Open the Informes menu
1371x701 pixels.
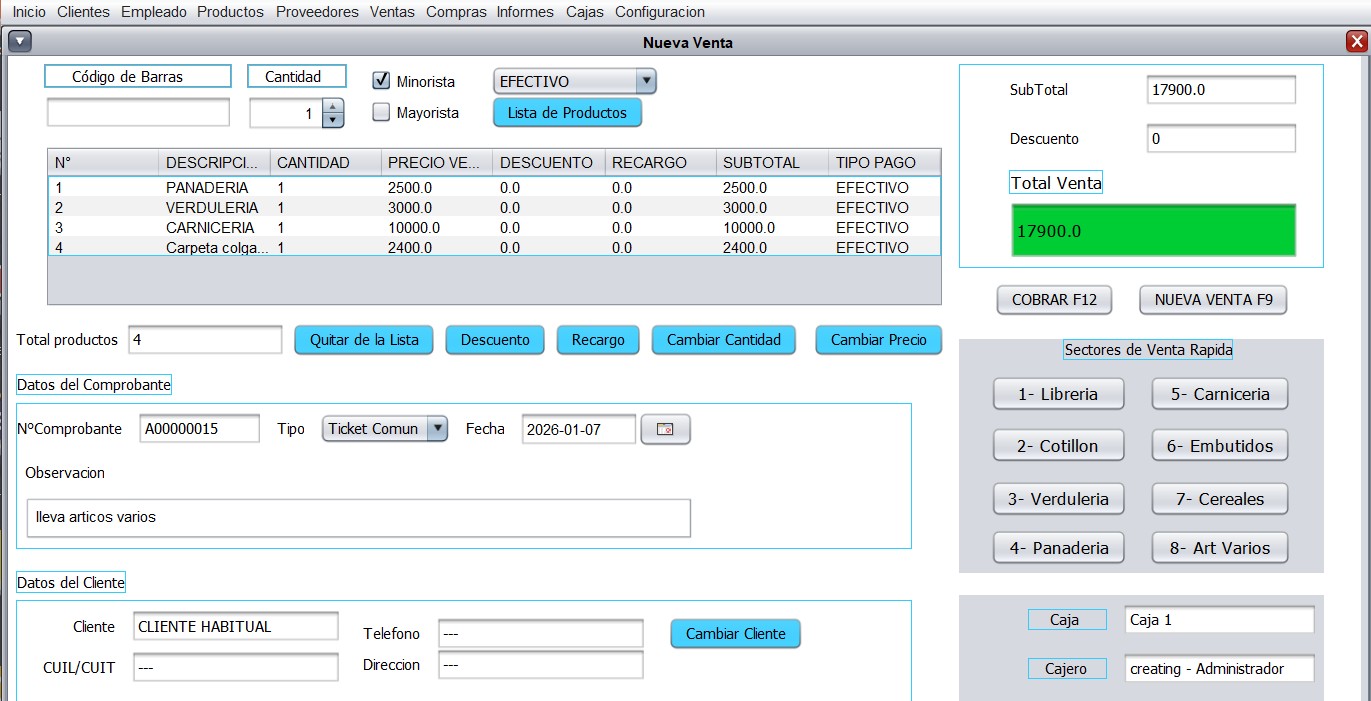pos(525,12)
